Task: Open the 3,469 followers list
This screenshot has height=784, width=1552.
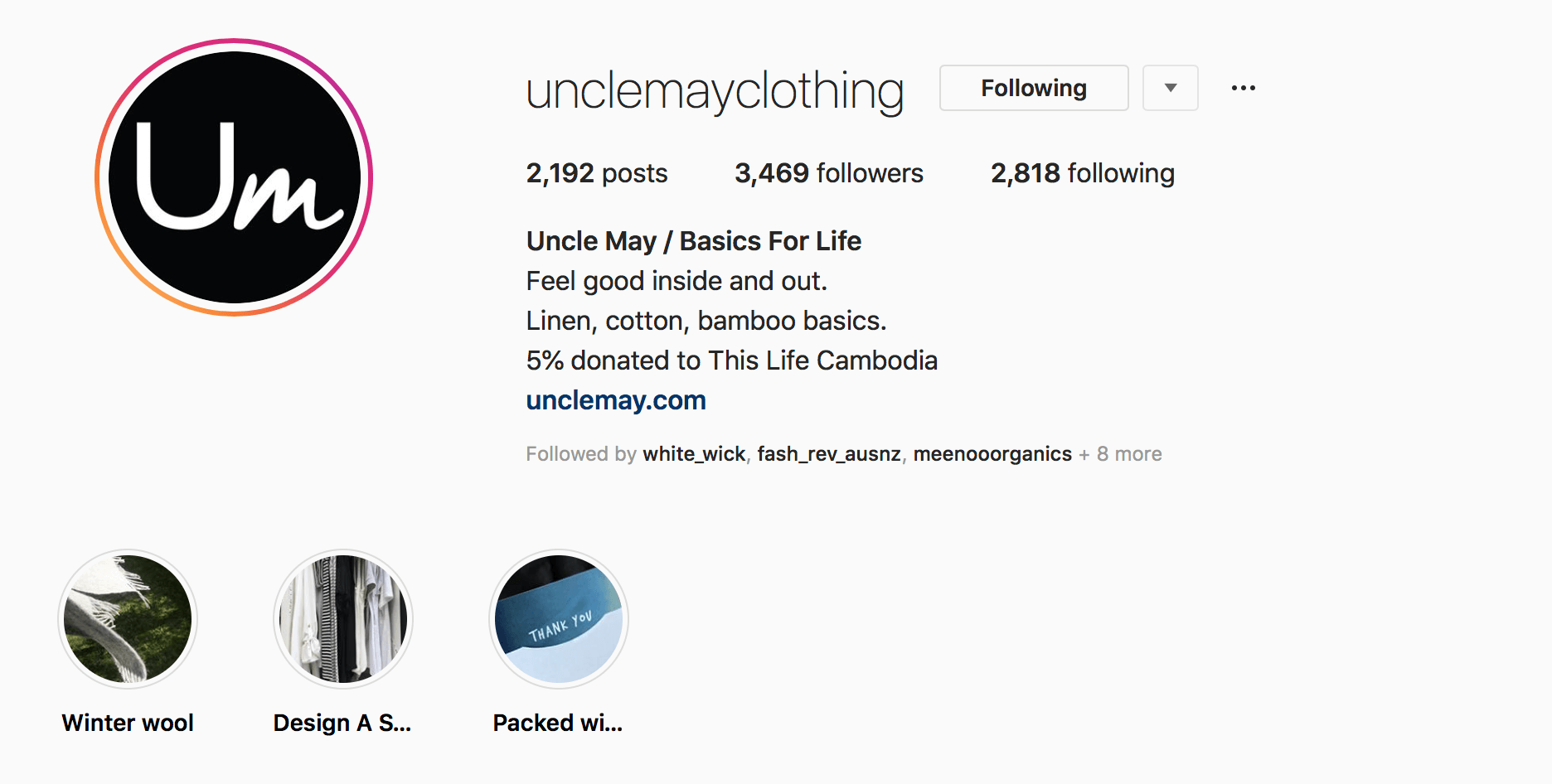Action: pos(829,172)
